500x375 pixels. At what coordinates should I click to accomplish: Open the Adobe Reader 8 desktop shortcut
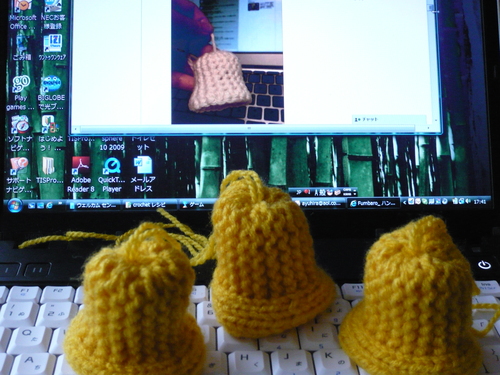[x=81, y=174]
